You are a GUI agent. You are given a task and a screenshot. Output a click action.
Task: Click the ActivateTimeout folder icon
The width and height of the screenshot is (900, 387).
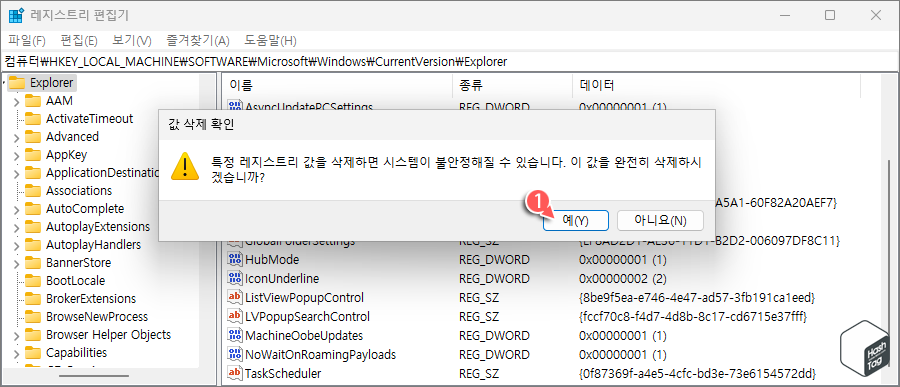[33, 119]
